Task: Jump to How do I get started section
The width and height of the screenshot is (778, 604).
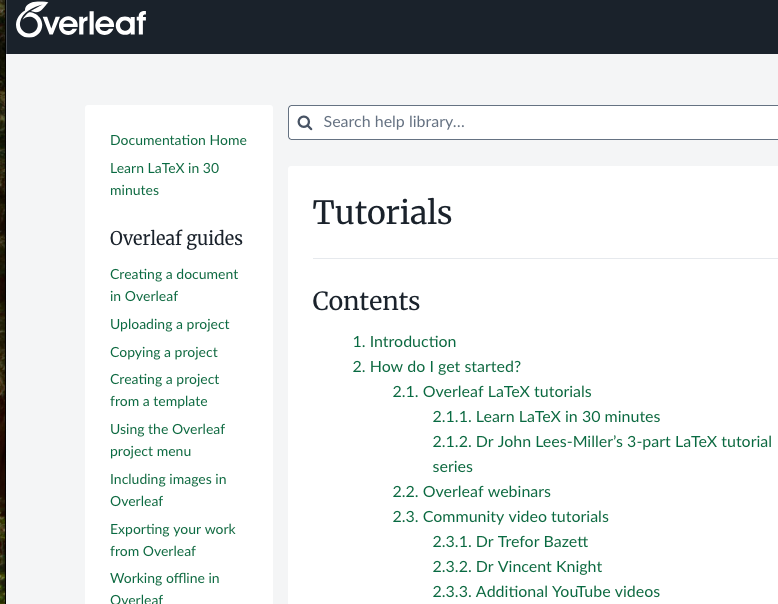Action: 437,366
